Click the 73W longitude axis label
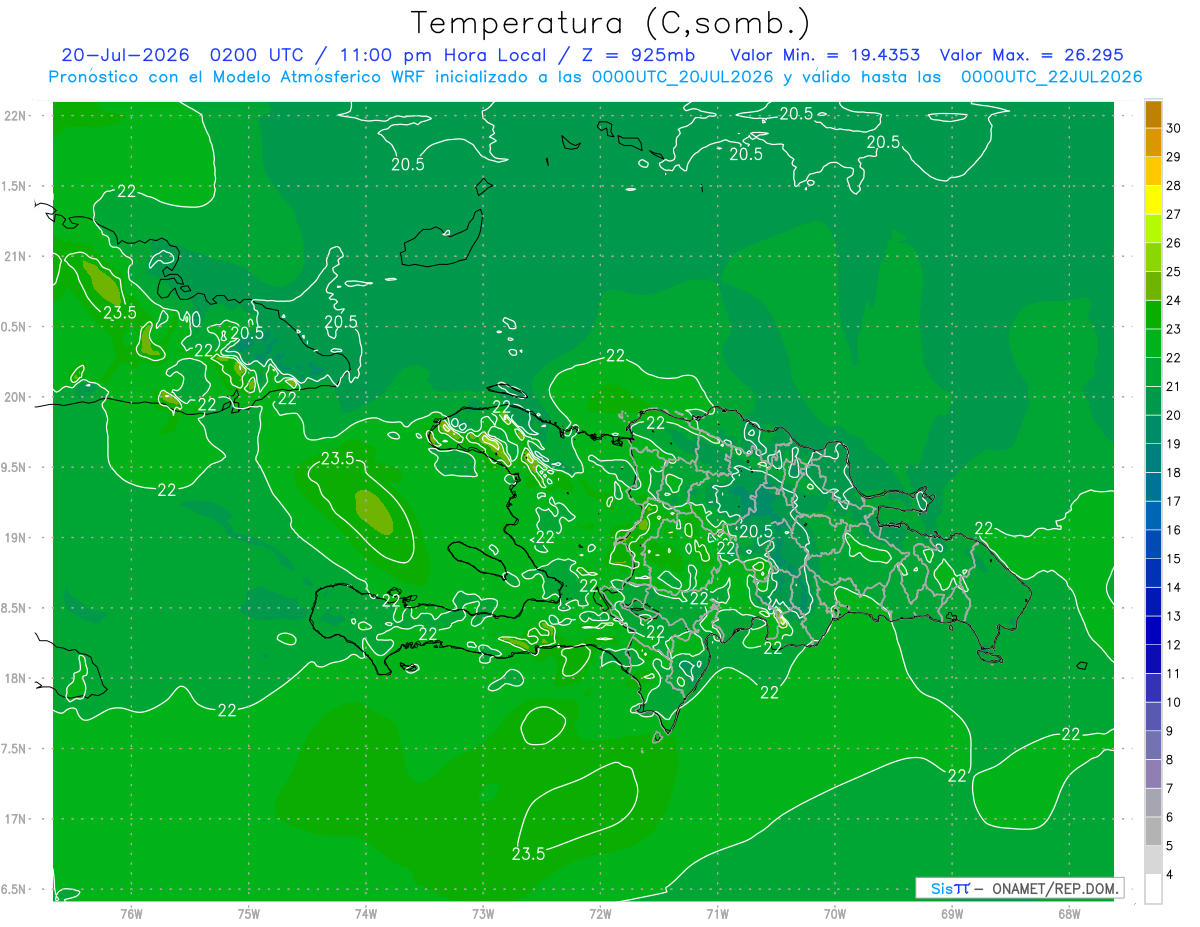 pos(483,913)
